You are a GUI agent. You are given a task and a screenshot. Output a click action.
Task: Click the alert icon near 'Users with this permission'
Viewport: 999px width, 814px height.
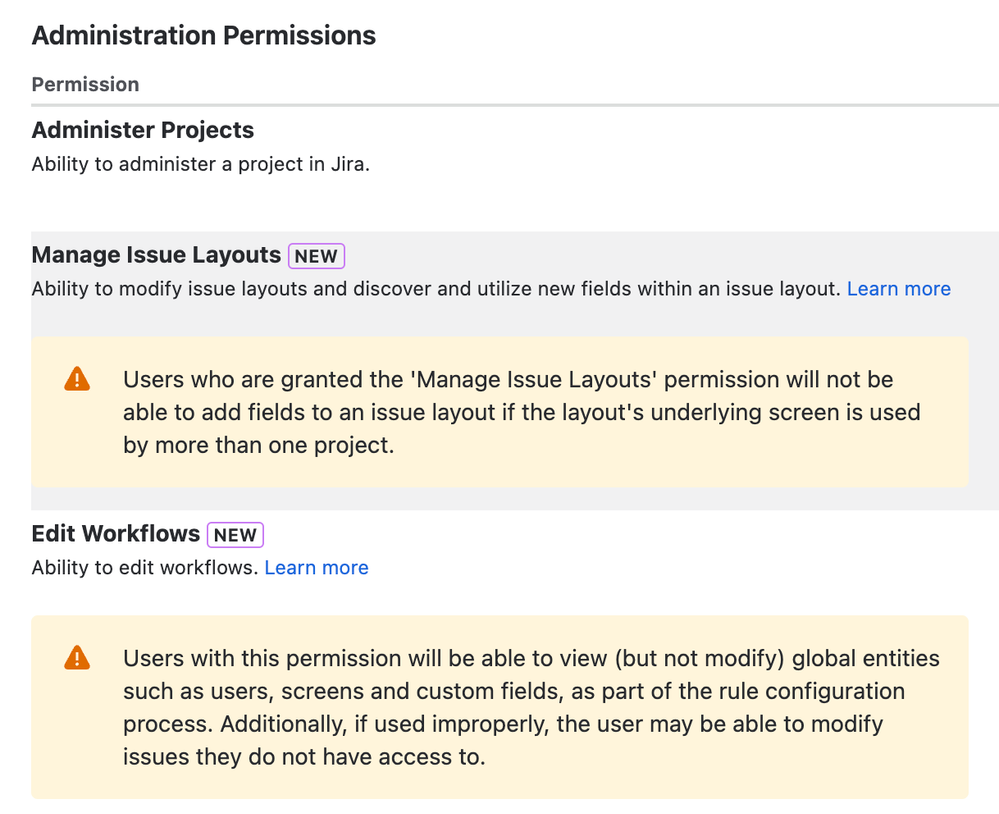pos(77,657)
